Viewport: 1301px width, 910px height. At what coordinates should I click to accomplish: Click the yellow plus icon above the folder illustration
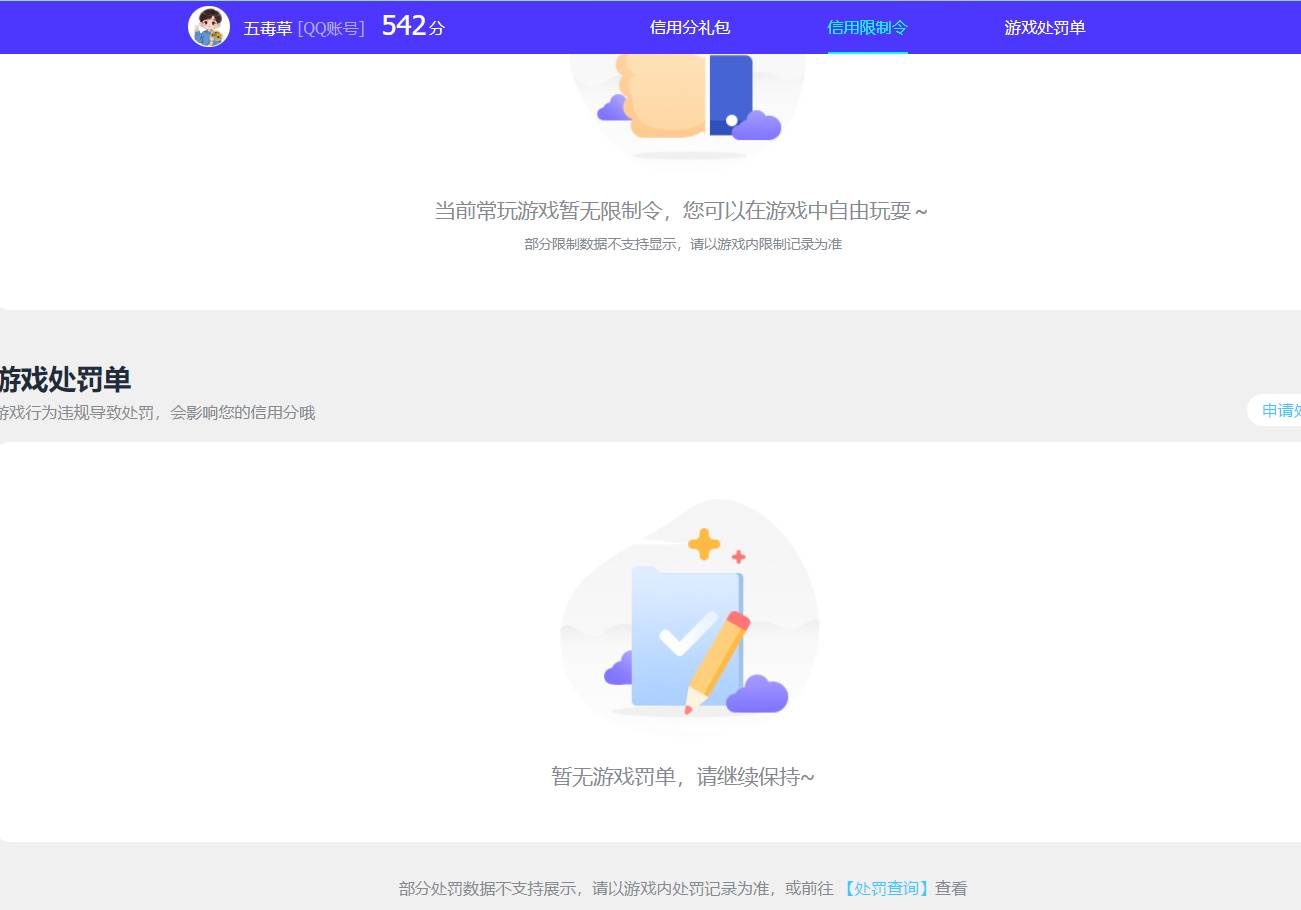point(703,545)
